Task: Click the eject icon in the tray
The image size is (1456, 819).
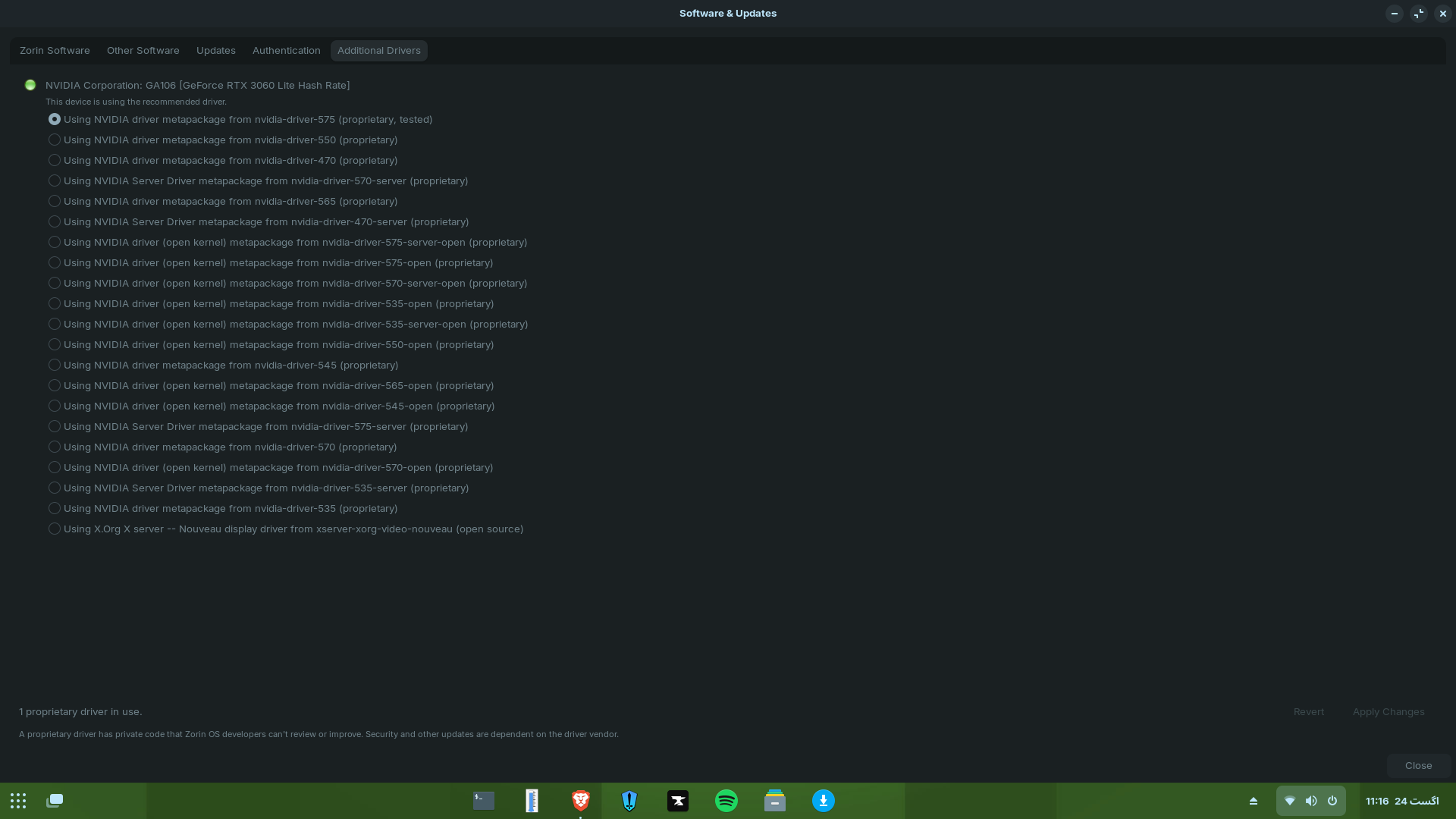Action: click(x=1254, y=801)
